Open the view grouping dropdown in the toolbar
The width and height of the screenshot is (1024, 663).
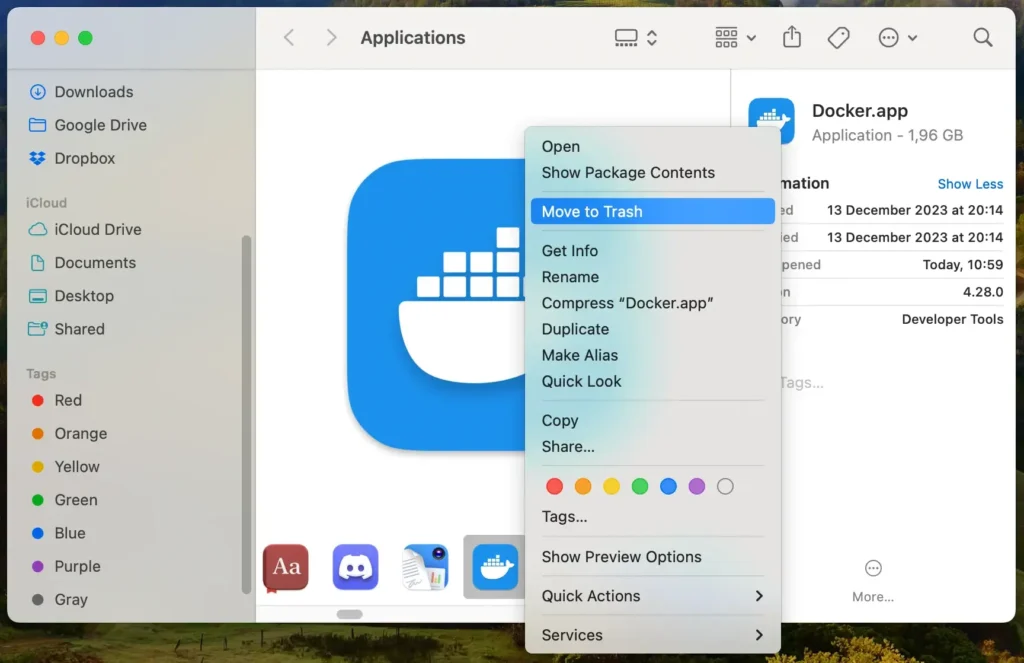pyautogui.click(x=734, y=37)
